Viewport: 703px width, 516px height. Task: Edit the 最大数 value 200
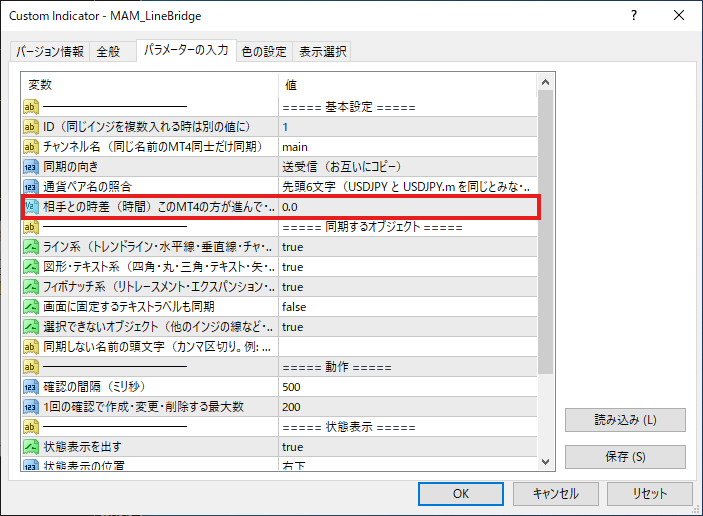point(408,407)
